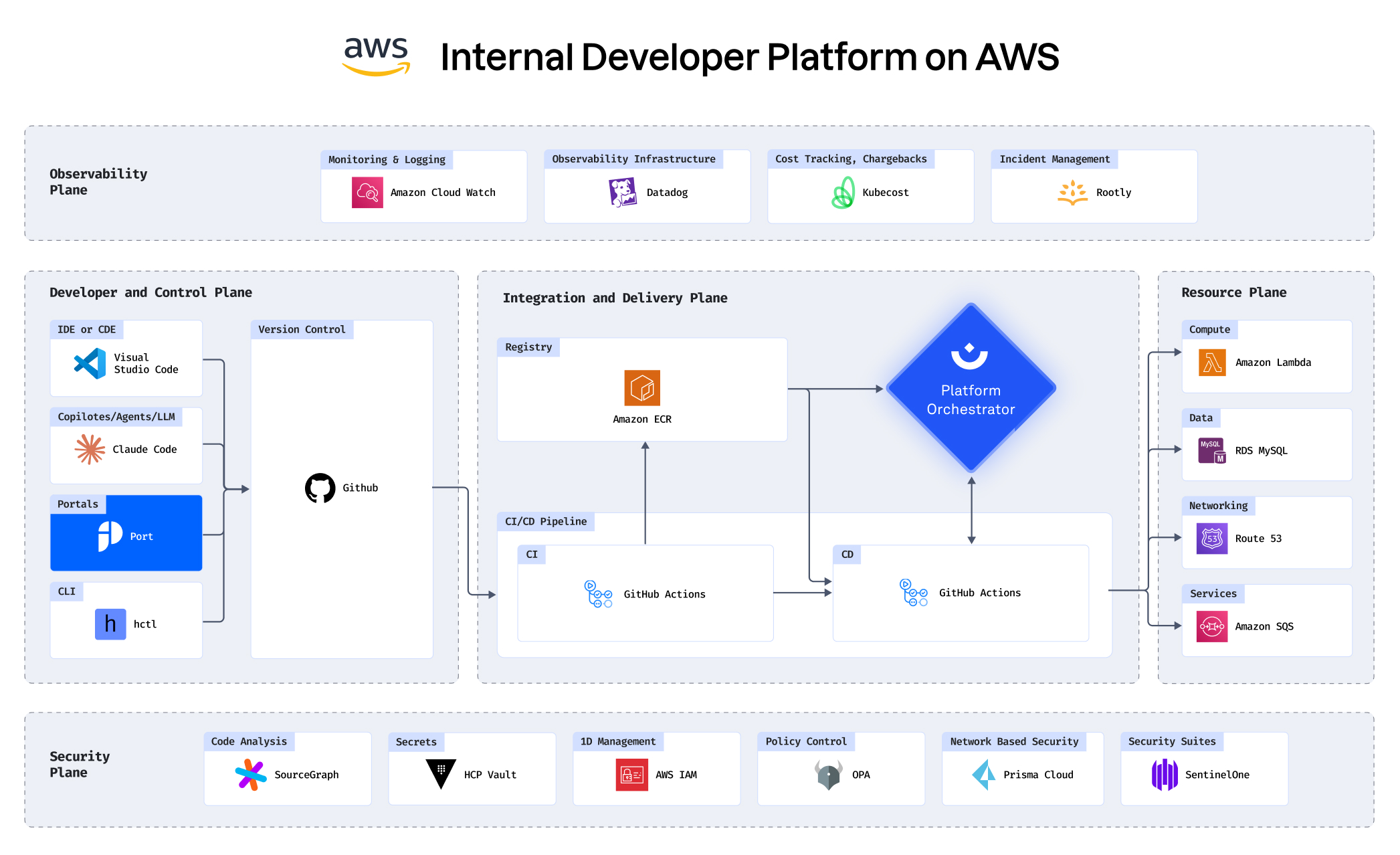Screen dimensions: 1400x855
Task: Click the hctl CLI icon
Action: (110, 624)
